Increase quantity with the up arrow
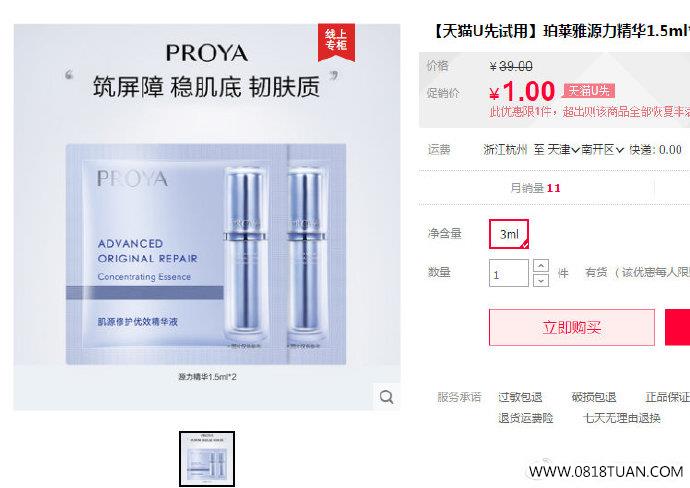690x488 pixels. coord(541,265)
